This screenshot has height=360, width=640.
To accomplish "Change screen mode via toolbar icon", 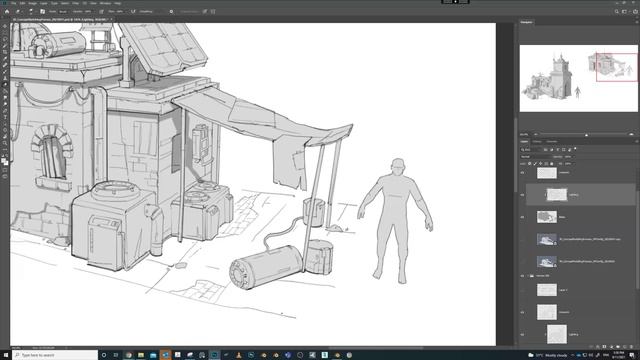I will coord(5,176).
